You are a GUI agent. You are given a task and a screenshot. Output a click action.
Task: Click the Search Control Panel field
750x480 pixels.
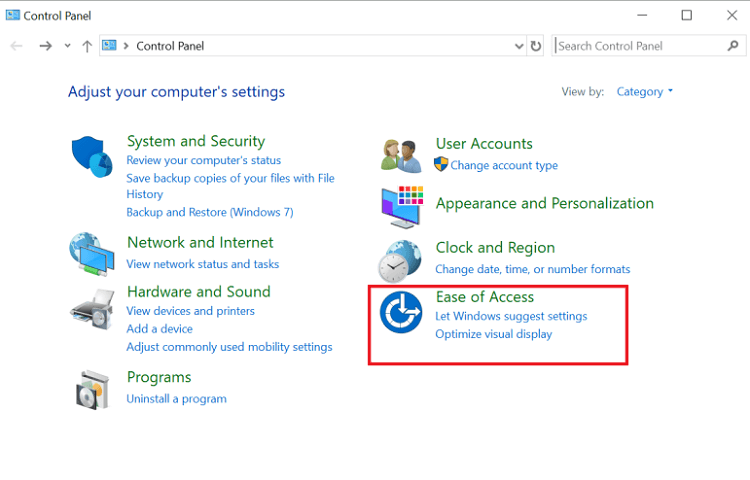point(640,46)
